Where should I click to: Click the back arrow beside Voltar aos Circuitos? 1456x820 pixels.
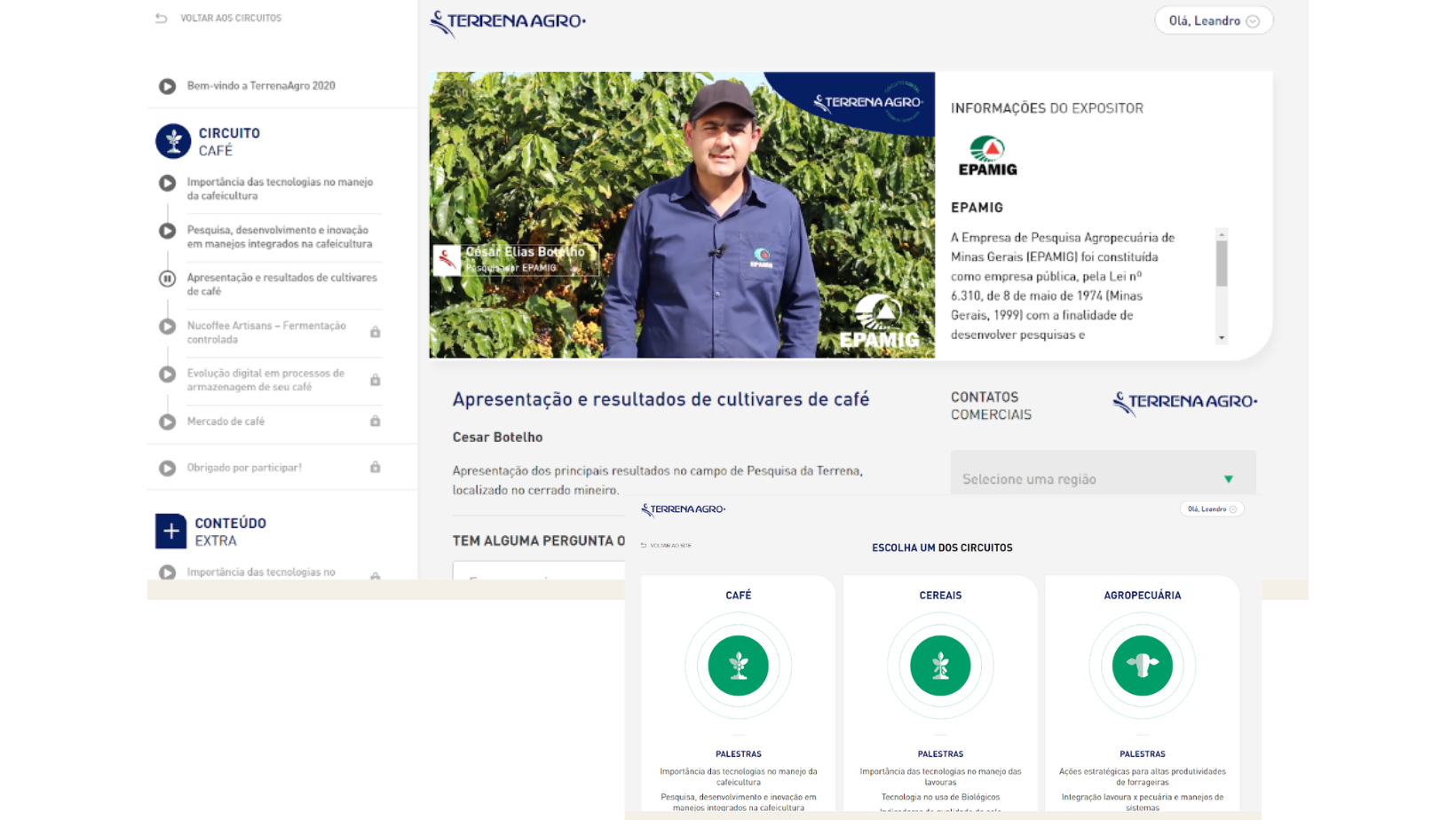tap(161, 18)
